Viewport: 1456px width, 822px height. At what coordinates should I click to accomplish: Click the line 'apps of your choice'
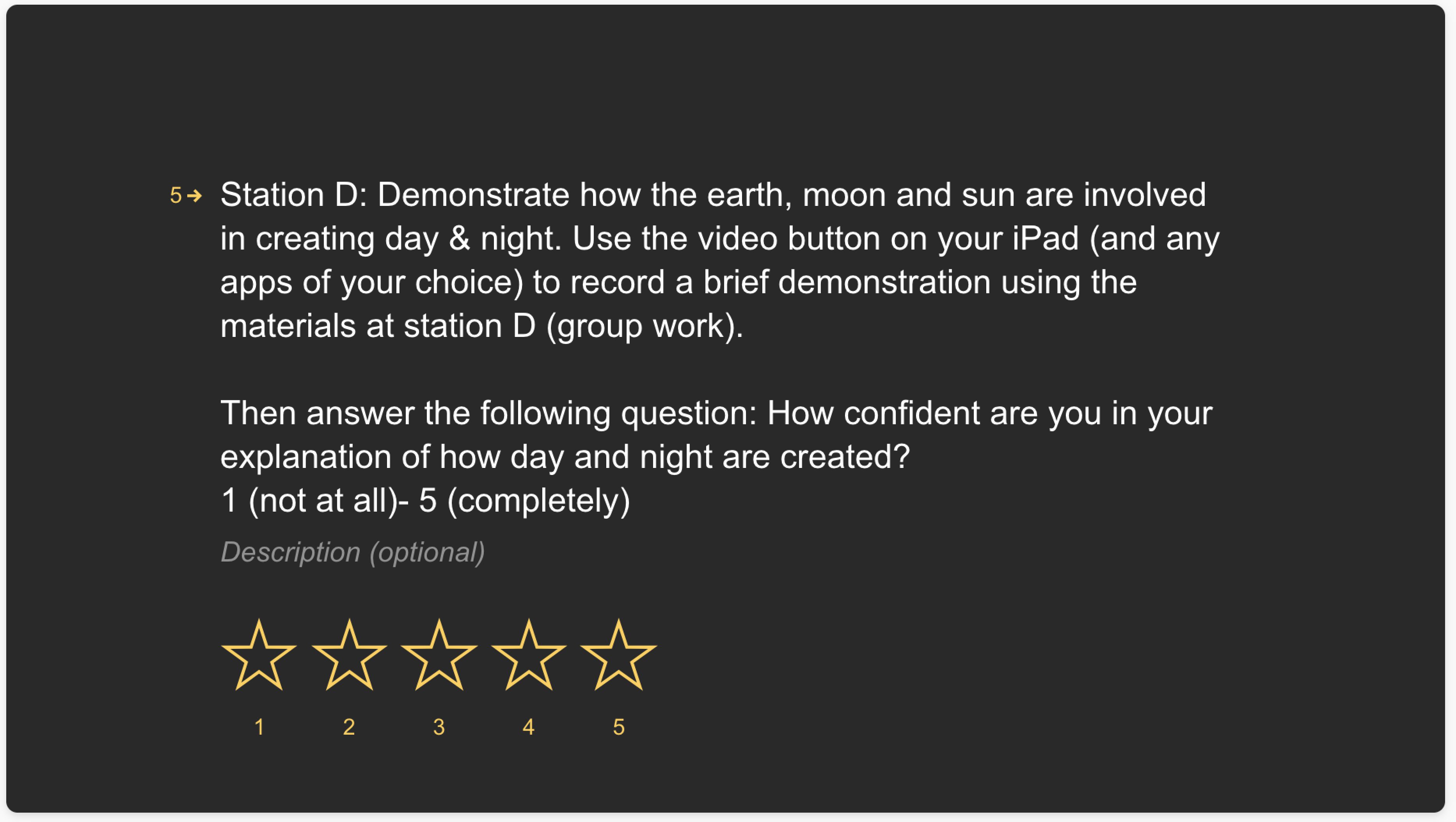coord(678,282)
